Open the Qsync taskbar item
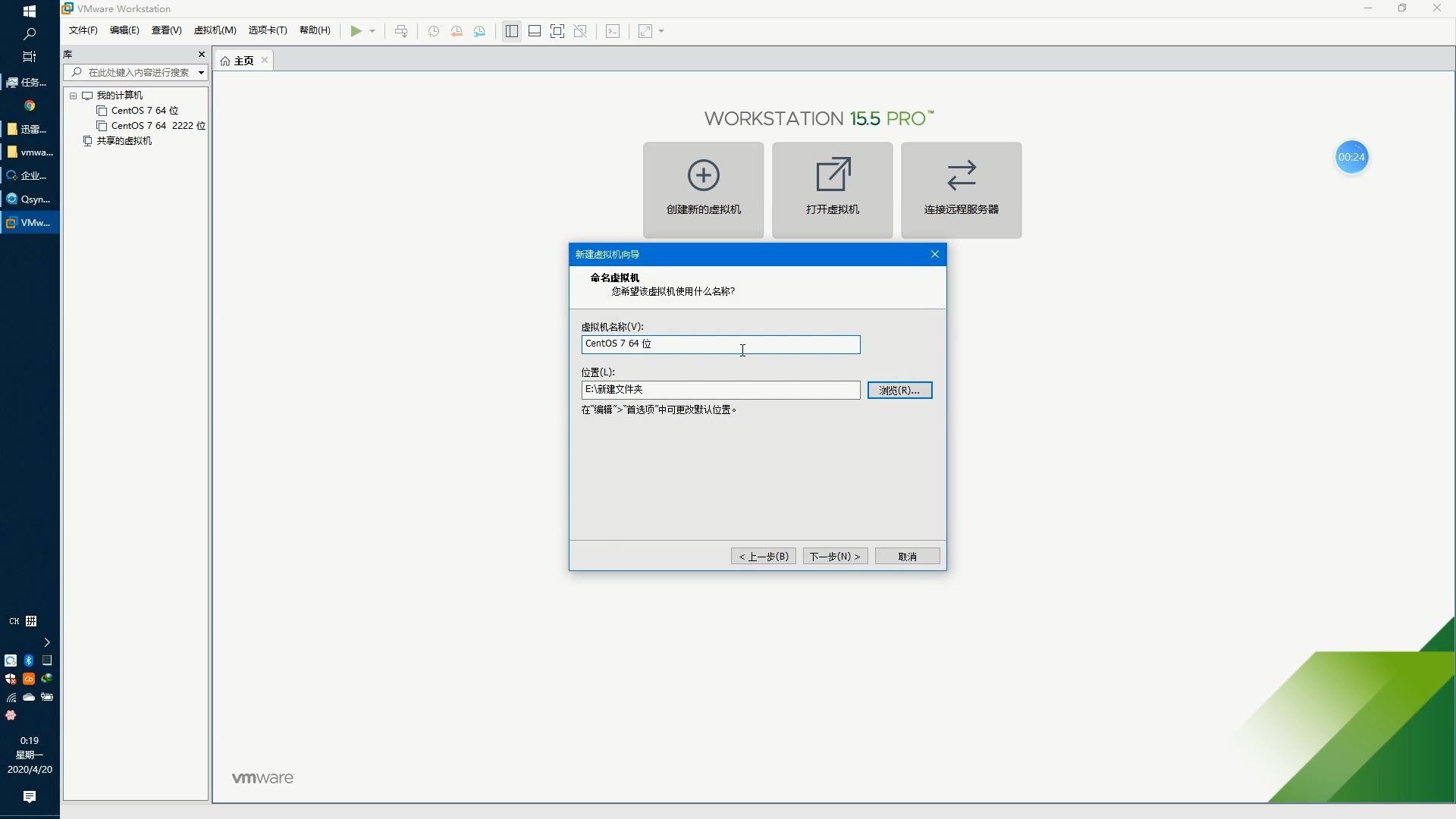1456x819 pixels. click(30, 199)
